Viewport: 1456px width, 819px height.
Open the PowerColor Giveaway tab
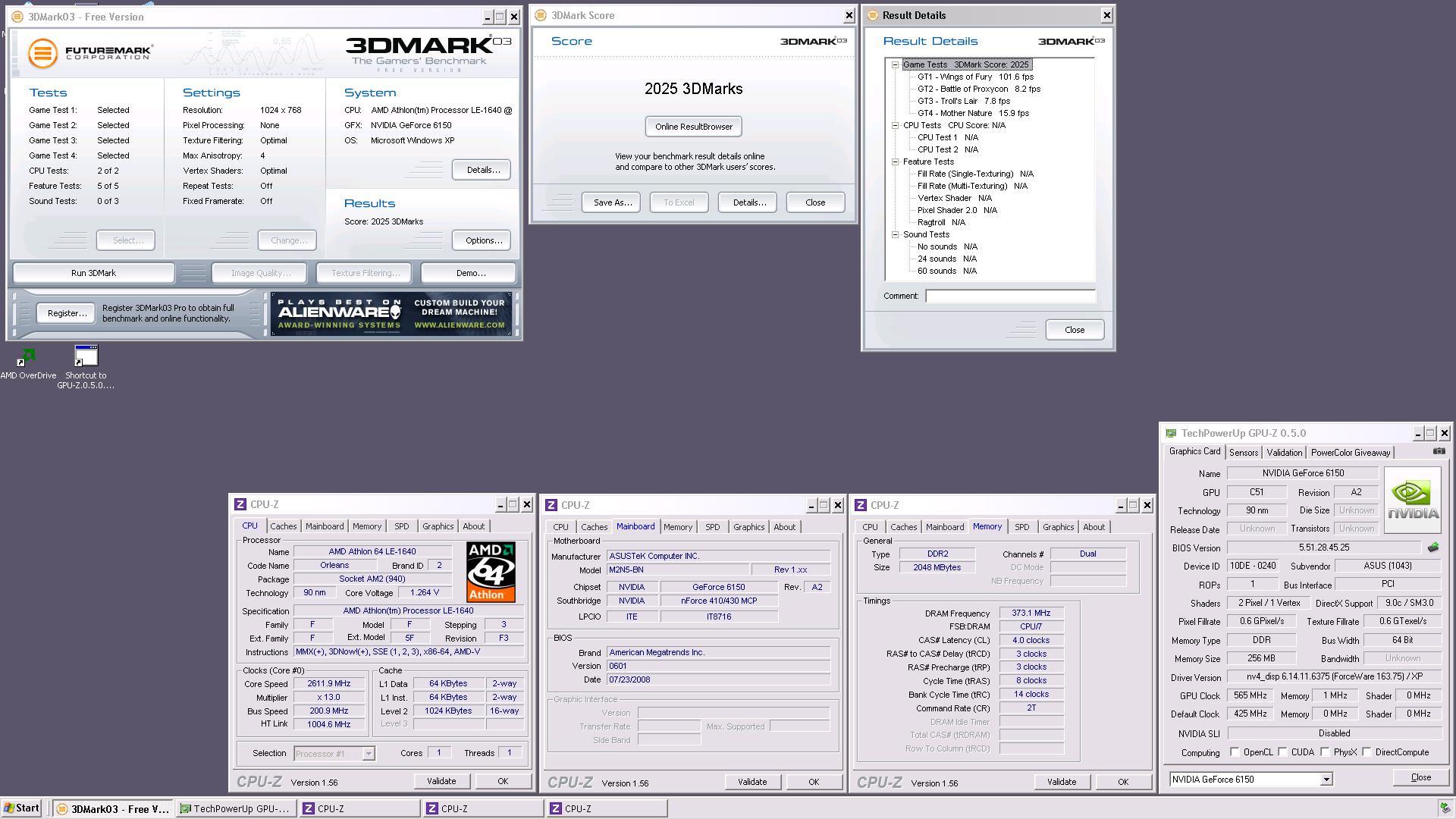tap(1351, 453)
